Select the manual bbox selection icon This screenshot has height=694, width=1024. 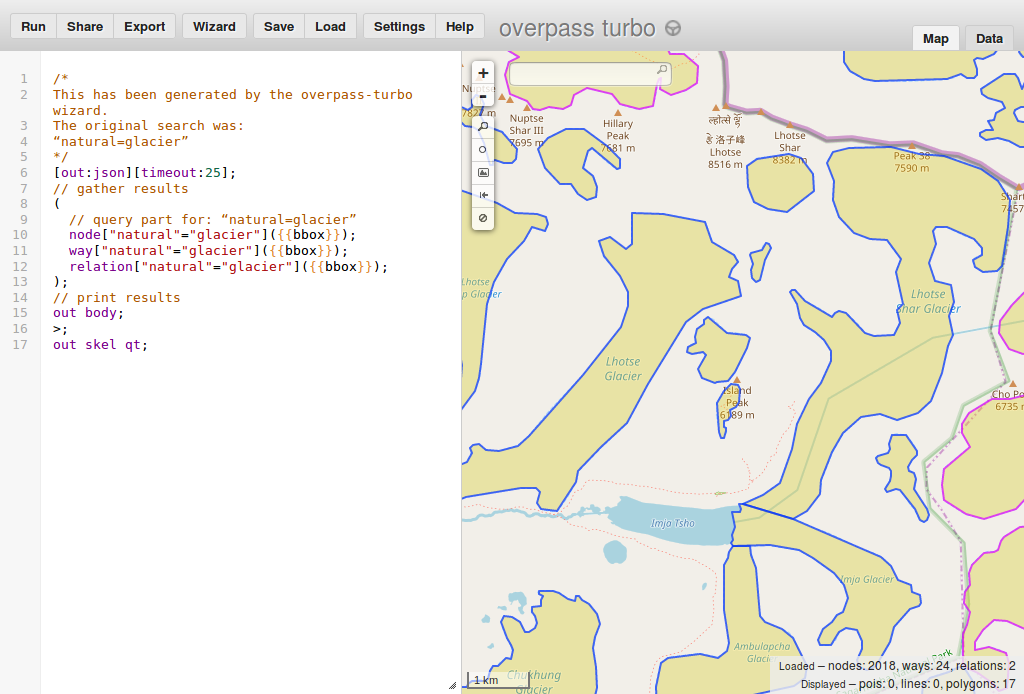[x=483, y=150]
